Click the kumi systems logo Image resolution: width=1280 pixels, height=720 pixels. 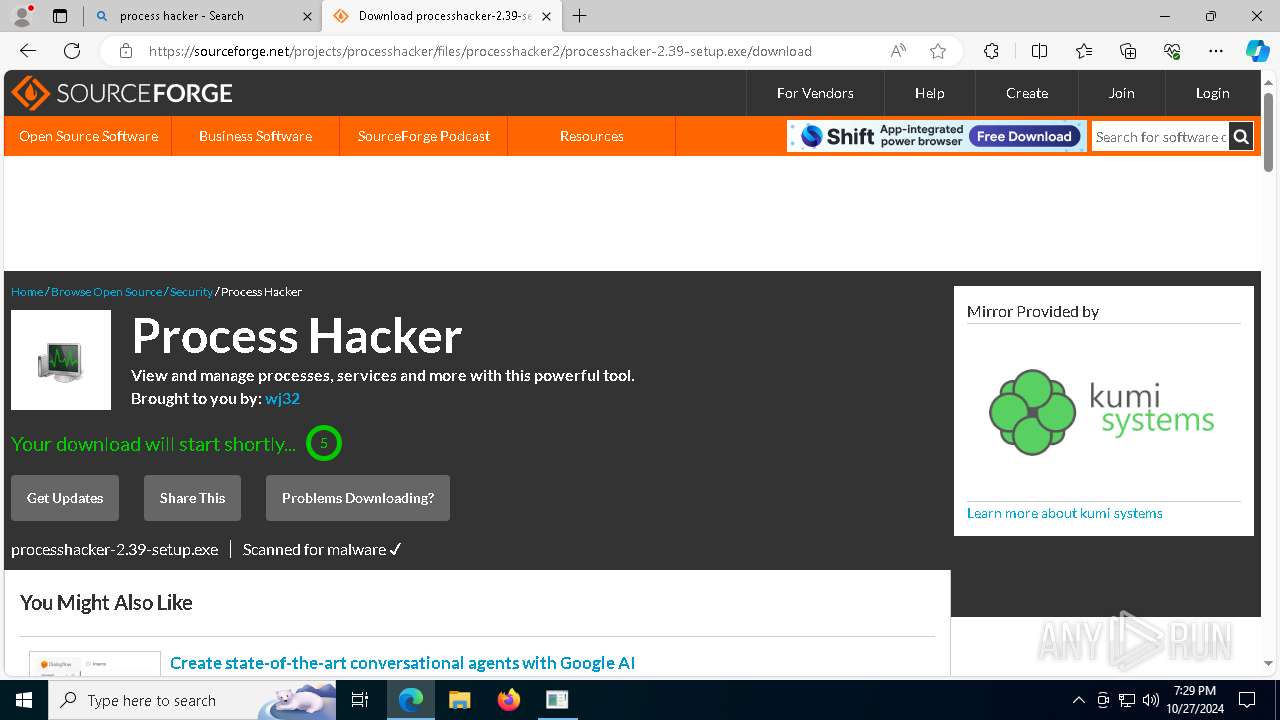[1102, 412]
